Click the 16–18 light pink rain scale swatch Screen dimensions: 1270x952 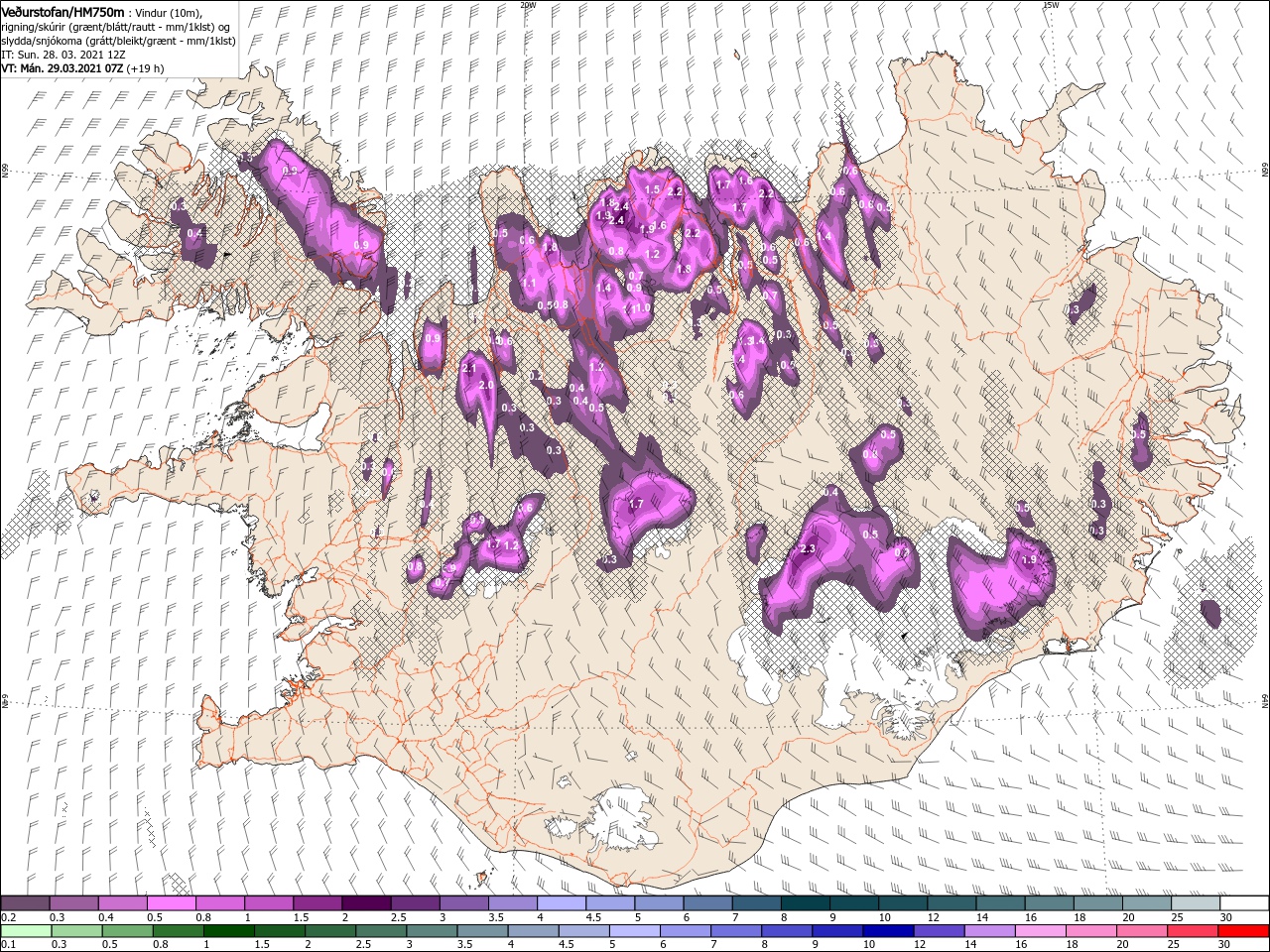pyautogui.click(x=1040, y=931)
